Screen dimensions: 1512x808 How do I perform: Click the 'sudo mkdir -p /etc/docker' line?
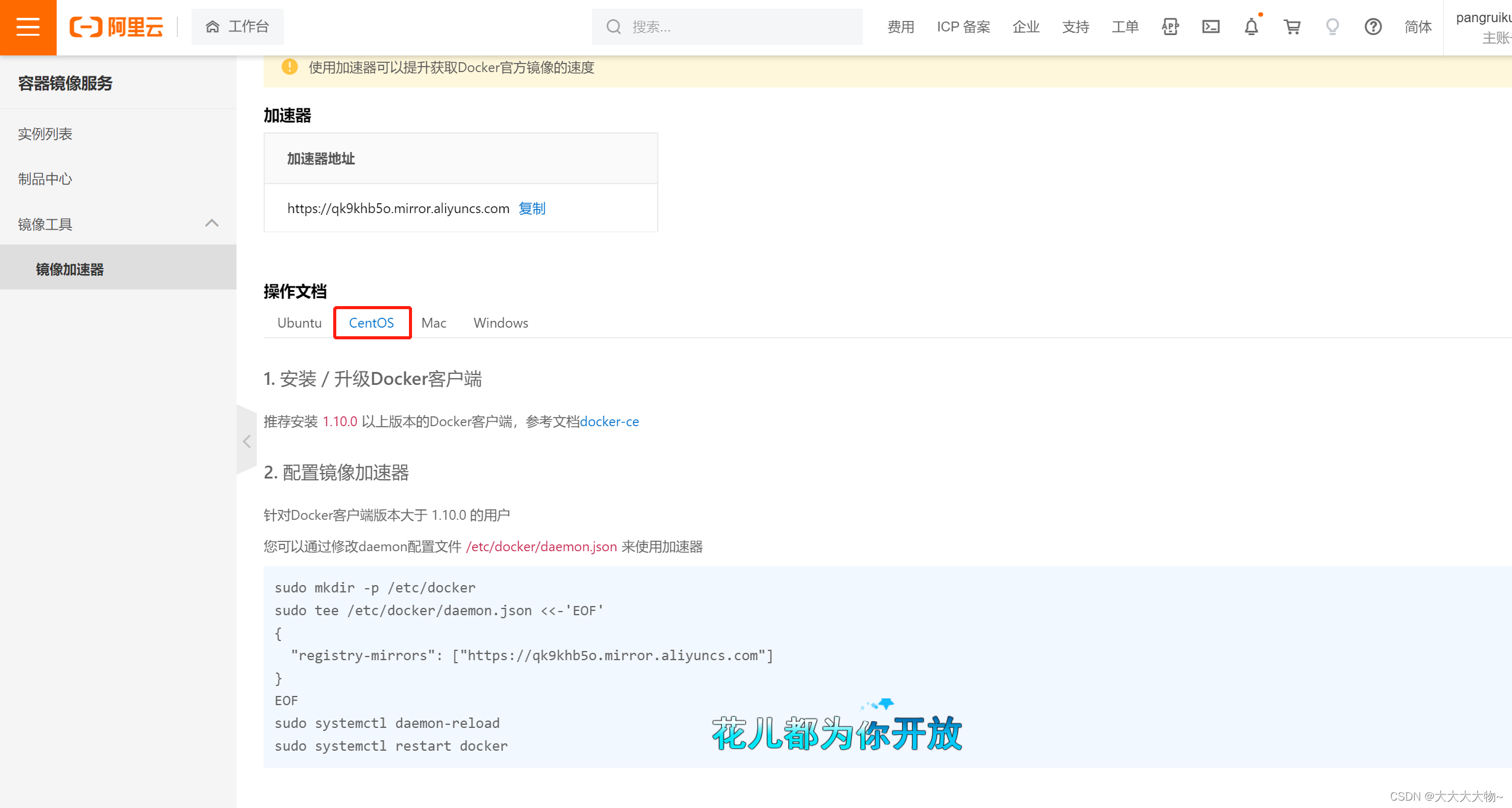[375, 588]
